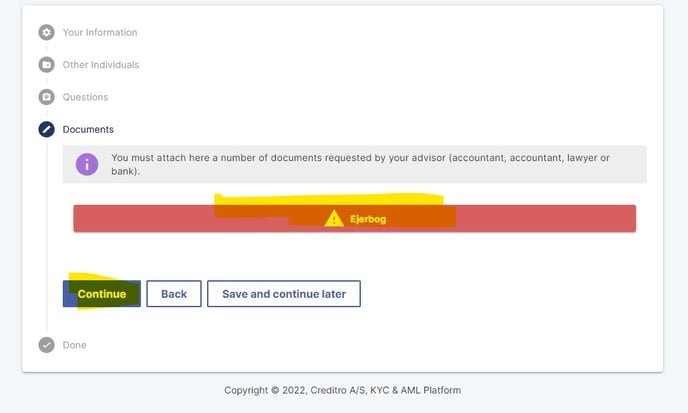688x413 pixels.
Task: Click the Questions step icon
Action: [47, 97]
